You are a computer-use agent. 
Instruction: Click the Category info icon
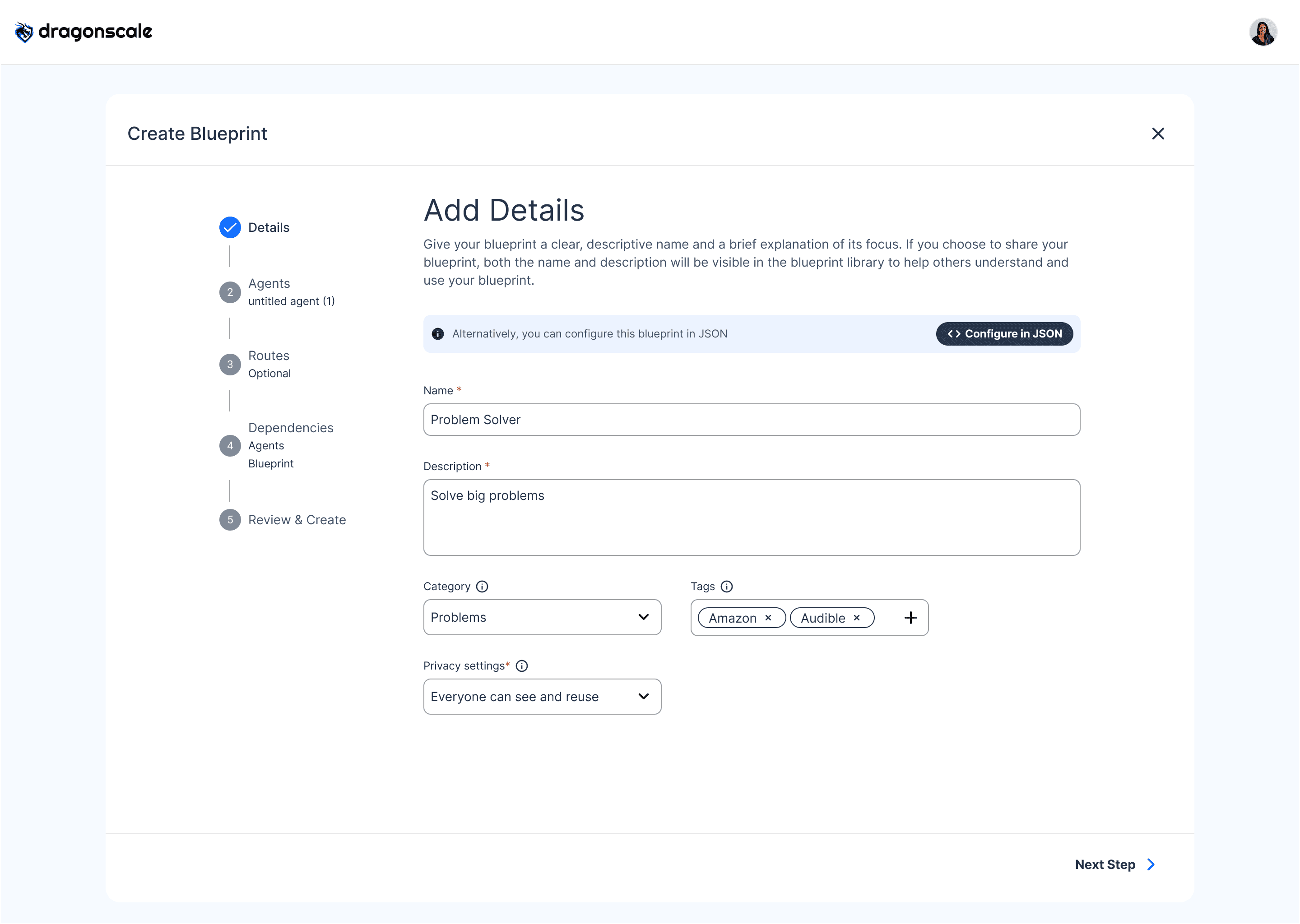482,587
